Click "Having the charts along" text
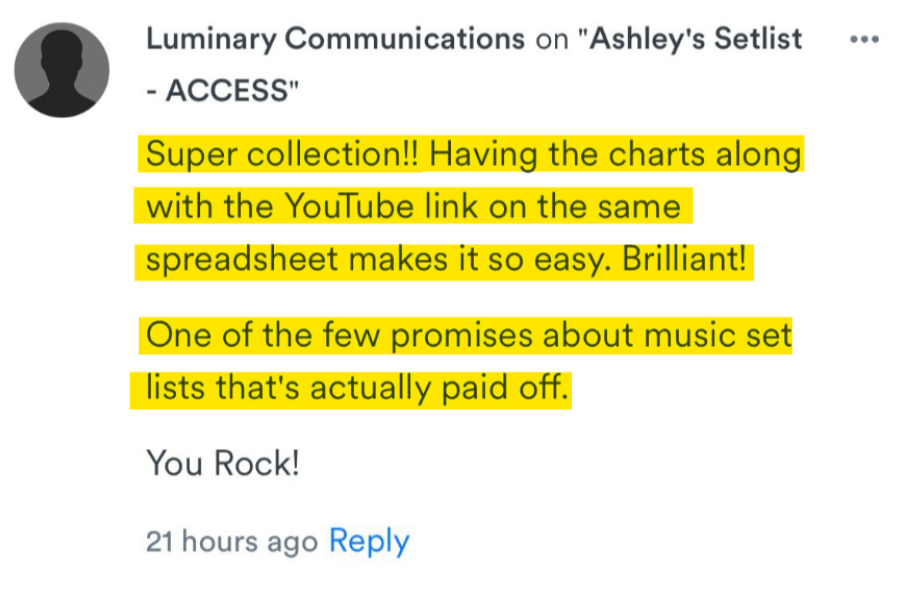912x591 pixels. (x=616, y=156)
